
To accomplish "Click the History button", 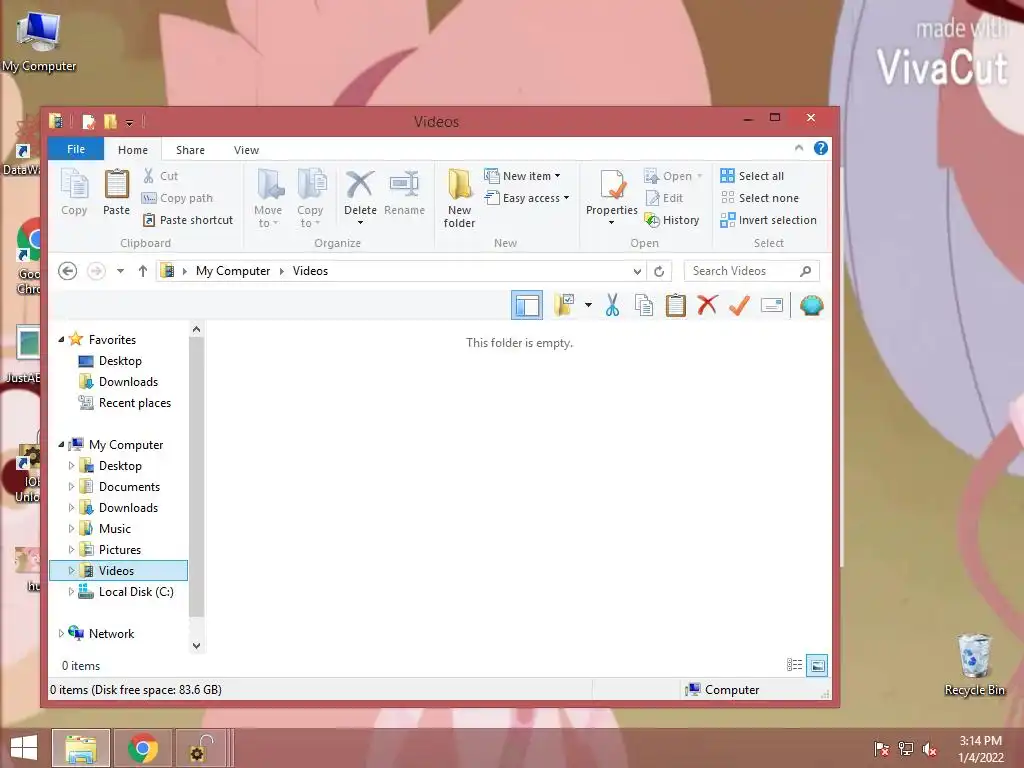I will [x=671, y=220].
